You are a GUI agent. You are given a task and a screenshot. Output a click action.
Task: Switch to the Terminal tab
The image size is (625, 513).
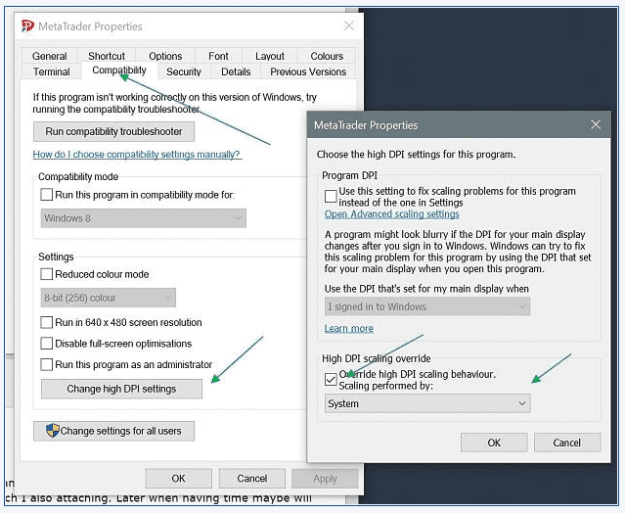[x=51, y=72]
